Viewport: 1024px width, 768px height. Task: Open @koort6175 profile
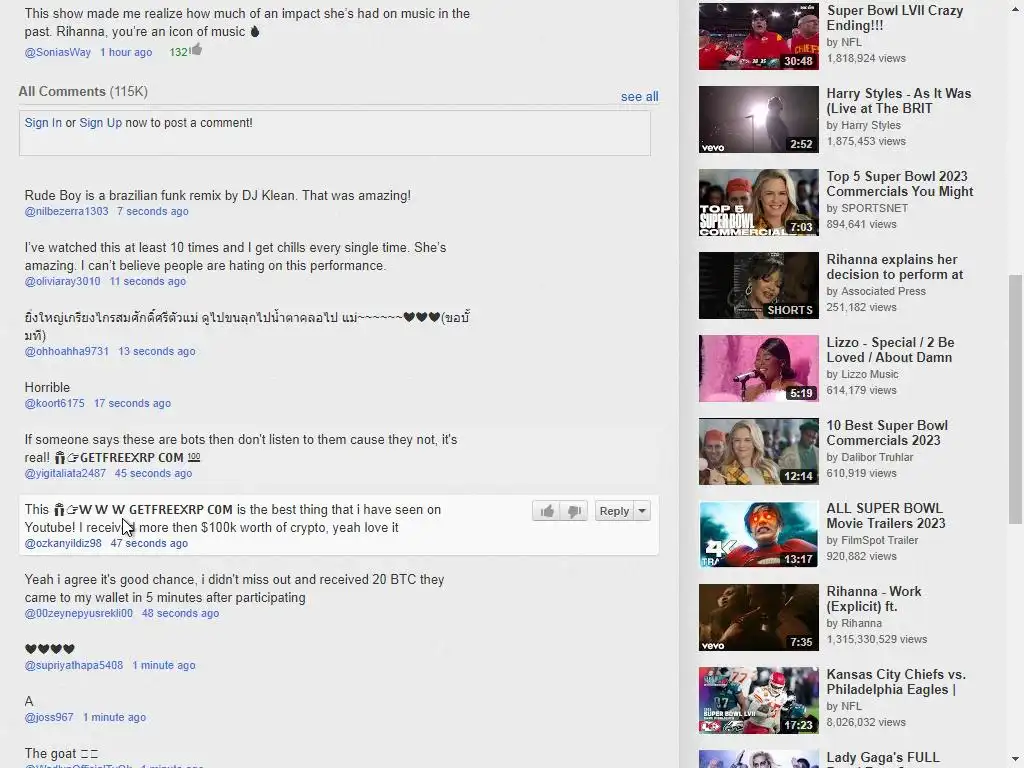pyautogui.click(x=55, y=404)
